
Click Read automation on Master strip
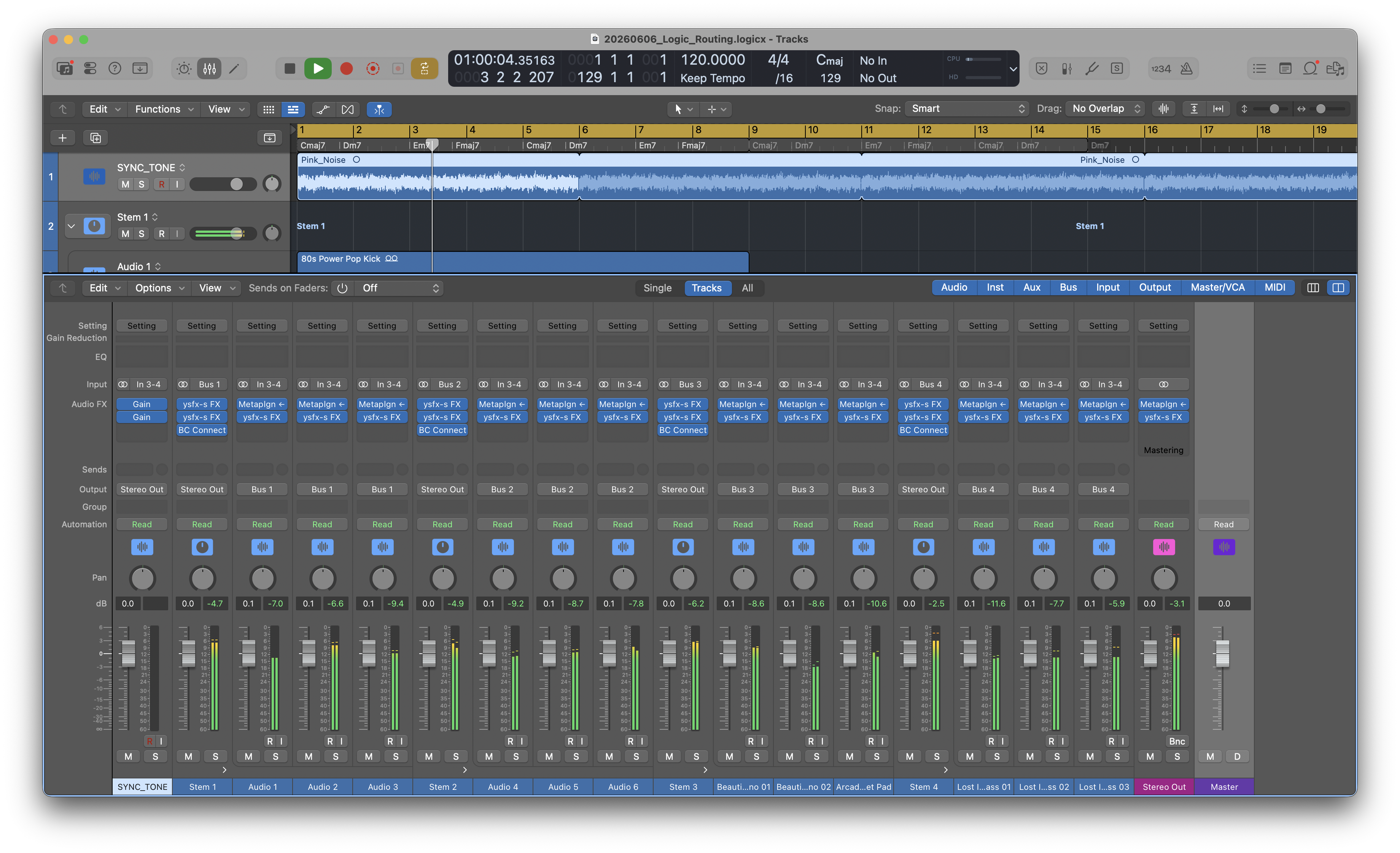(x=1223, y=524)
